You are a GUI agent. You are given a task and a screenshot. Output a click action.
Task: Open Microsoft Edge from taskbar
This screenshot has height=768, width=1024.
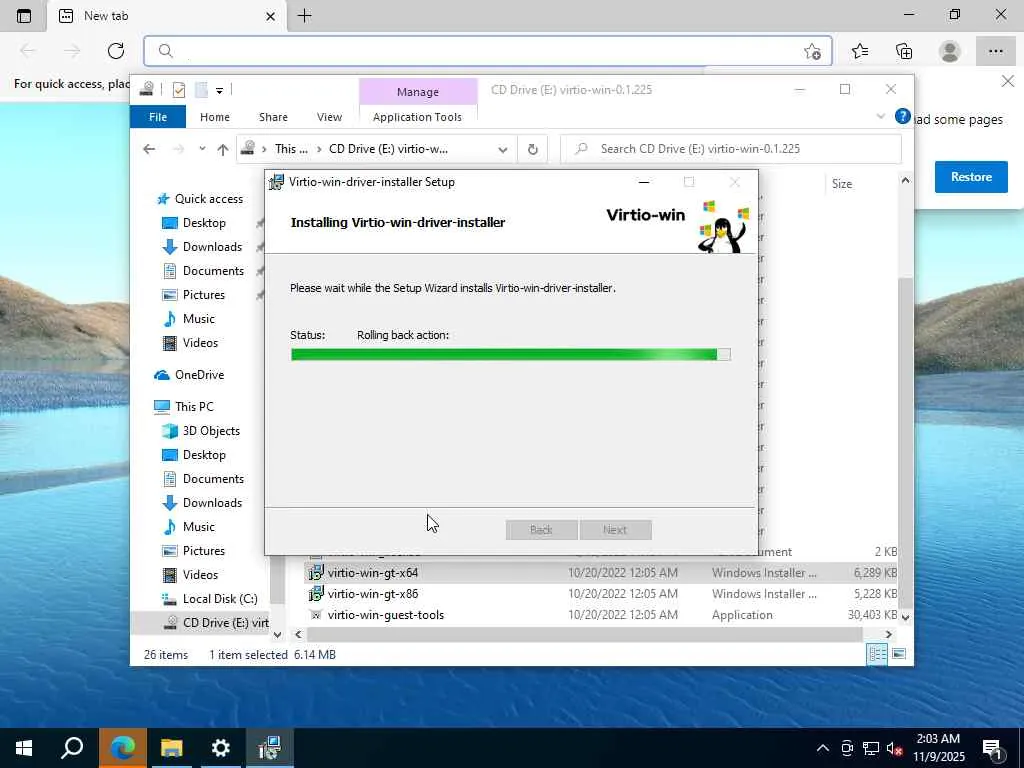pyautogui.click(x=123, y=748)
